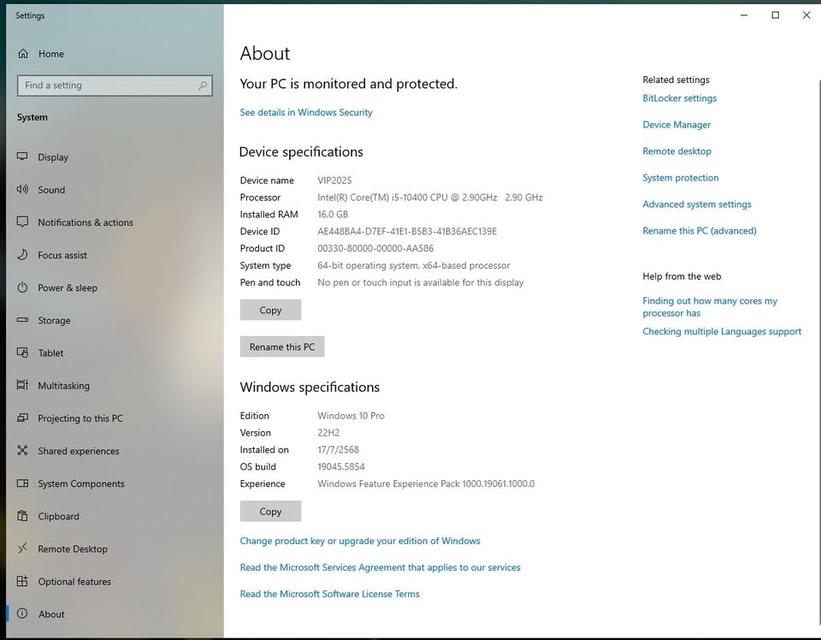Open Device Manager link
821x640 pixels.
[676, 125]
